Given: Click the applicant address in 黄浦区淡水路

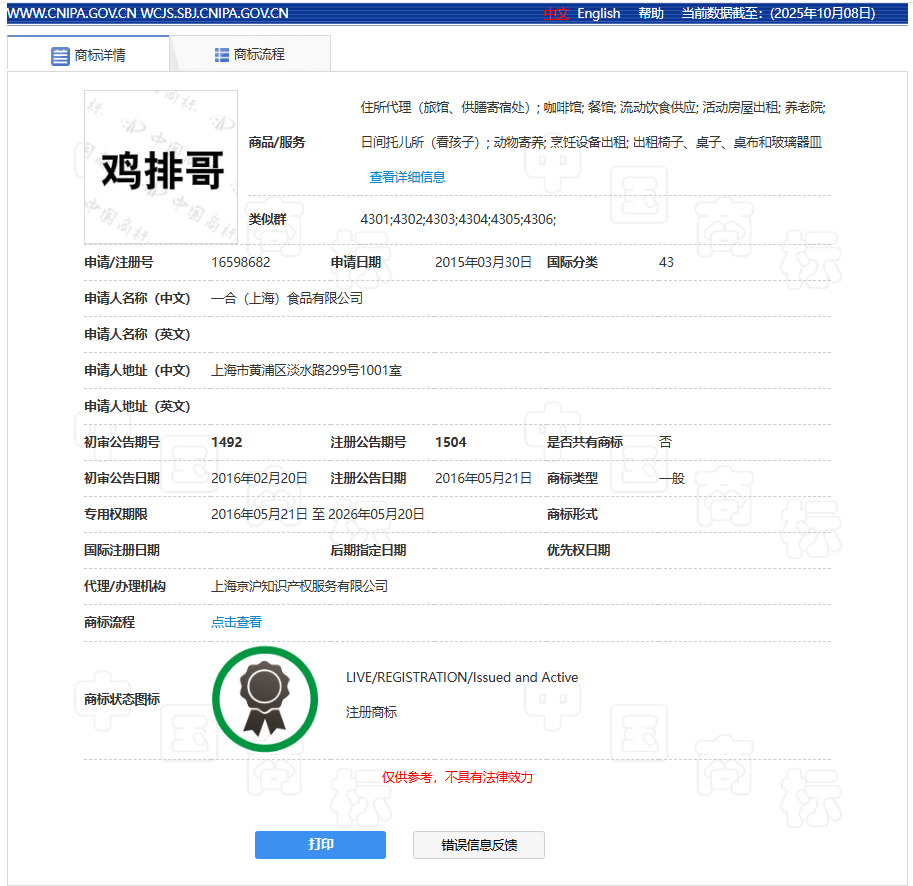Looking at the screenshot, I should tap(306, 370).
